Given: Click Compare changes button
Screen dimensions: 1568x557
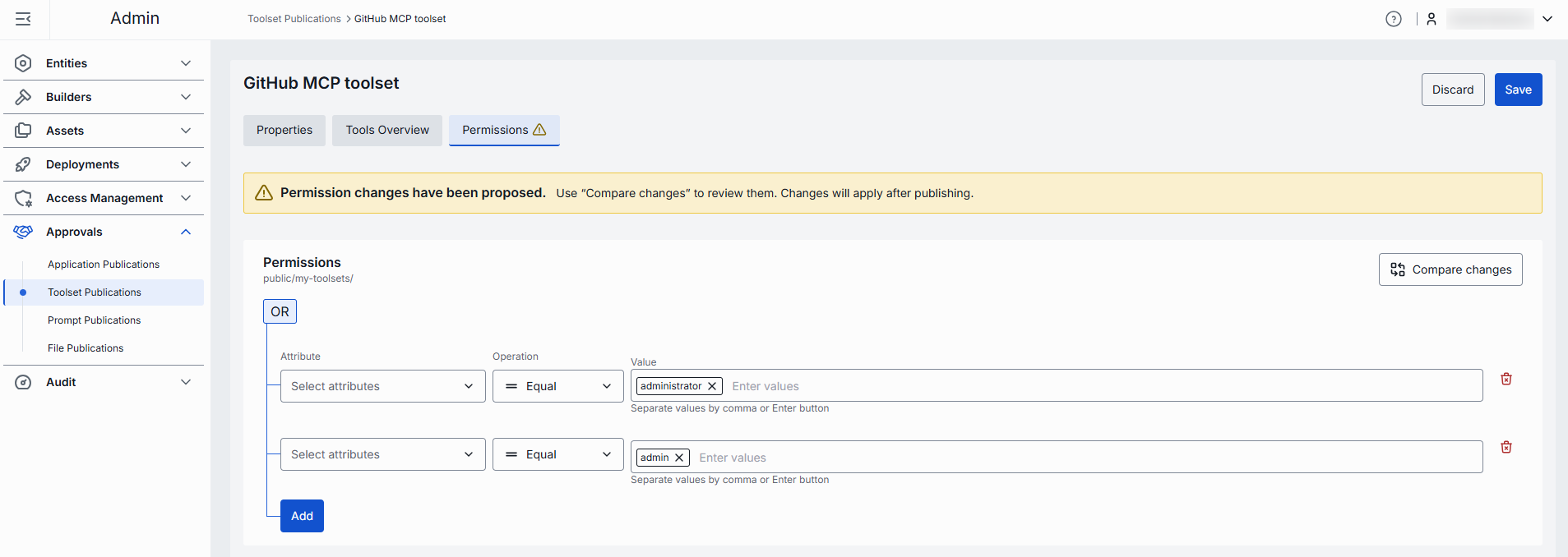Looking at the screenshot, I should pos(1450,269).
